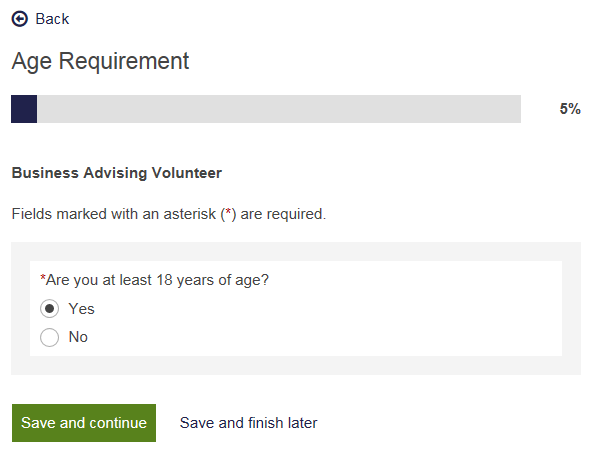Viewport: 602px width, 469px height.
Task: Click the asterisk before the age question
Action: coord(43,279)
